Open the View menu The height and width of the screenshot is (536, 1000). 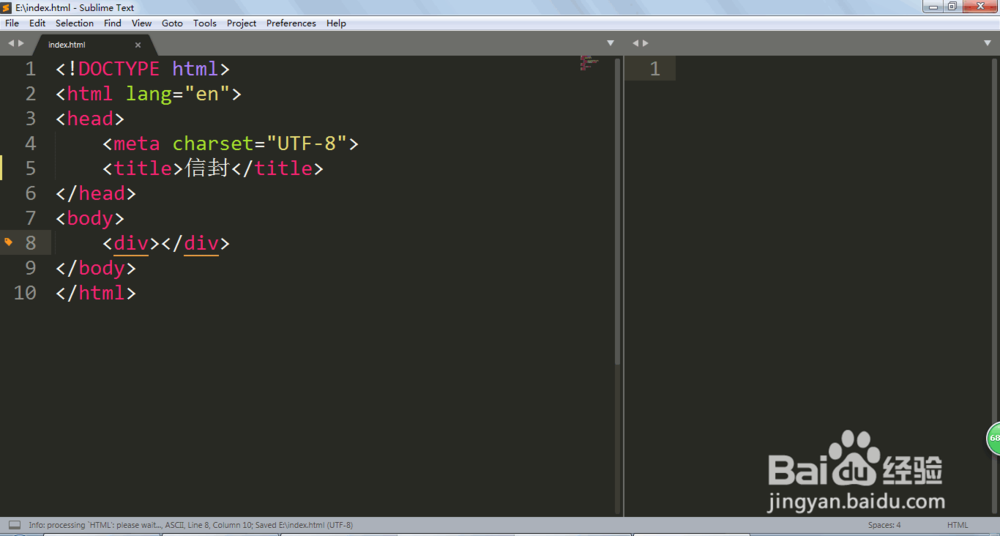(x=141, y=23)
